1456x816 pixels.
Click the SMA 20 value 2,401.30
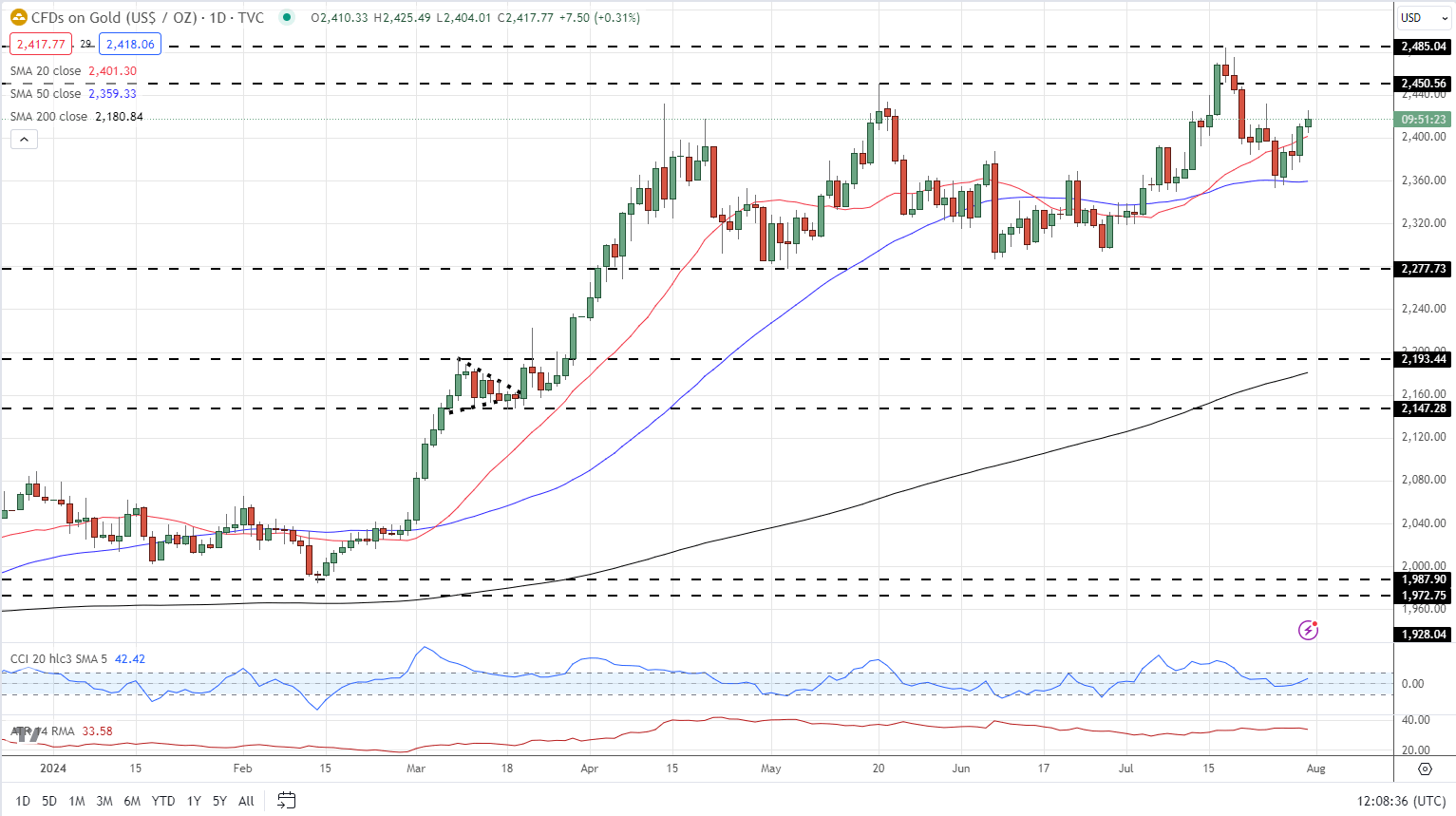coord(112,71)
